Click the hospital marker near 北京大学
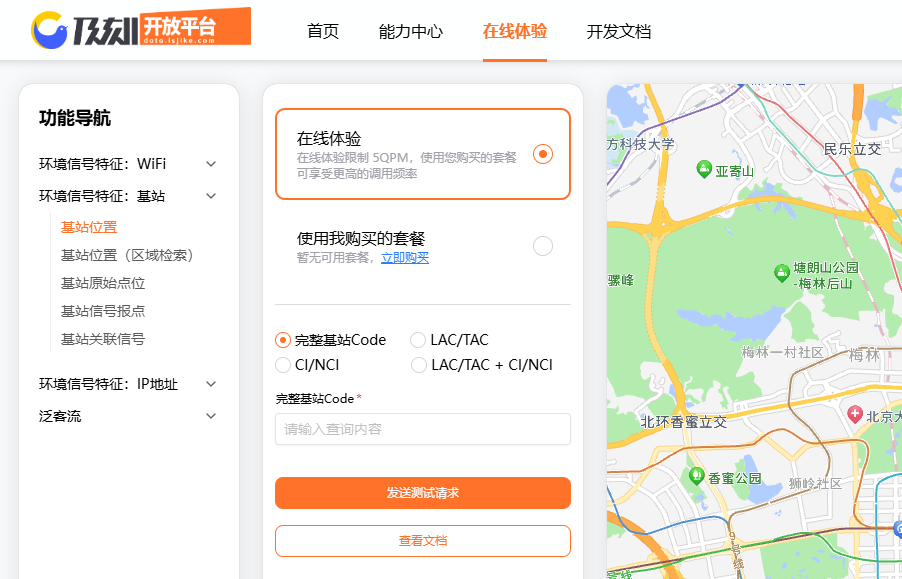The width and height of the screenshot is (902, 579). (x=855, y=413)
